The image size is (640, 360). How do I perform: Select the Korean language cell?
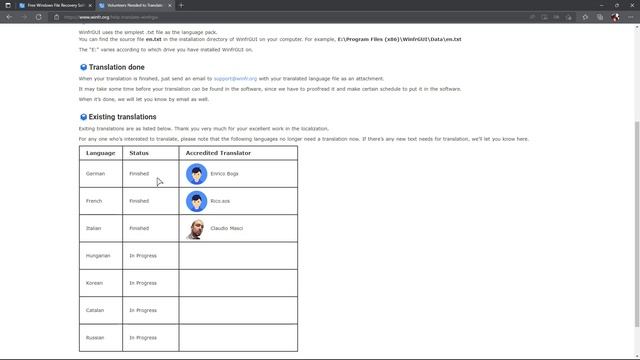(x=101, y=283)
